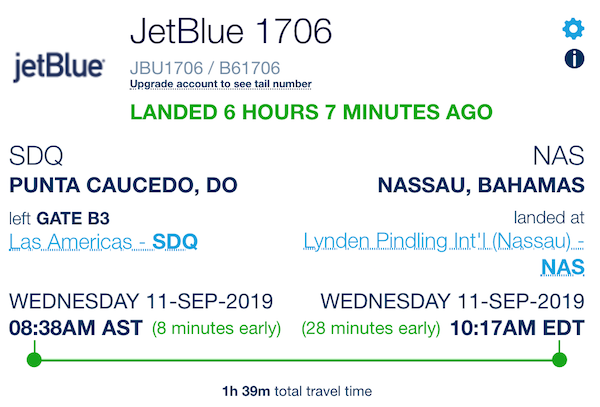Click the JetBlue 1706 flight title
The height and width of the screenshot is (407, 600).
click(x=231, y=31)
